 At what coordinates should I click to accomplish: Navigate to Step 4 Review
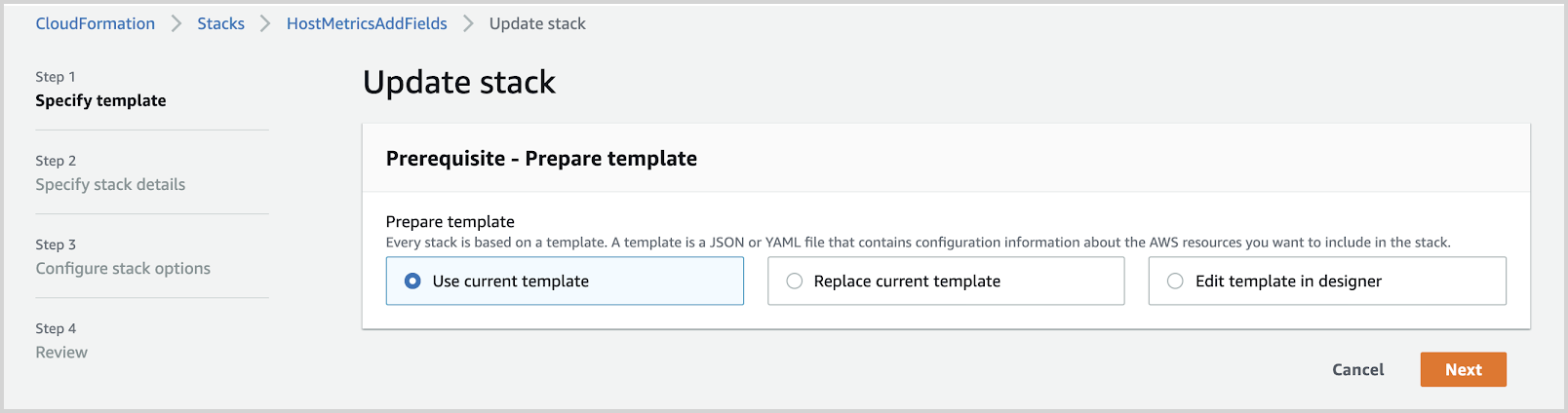pos(61,352)
